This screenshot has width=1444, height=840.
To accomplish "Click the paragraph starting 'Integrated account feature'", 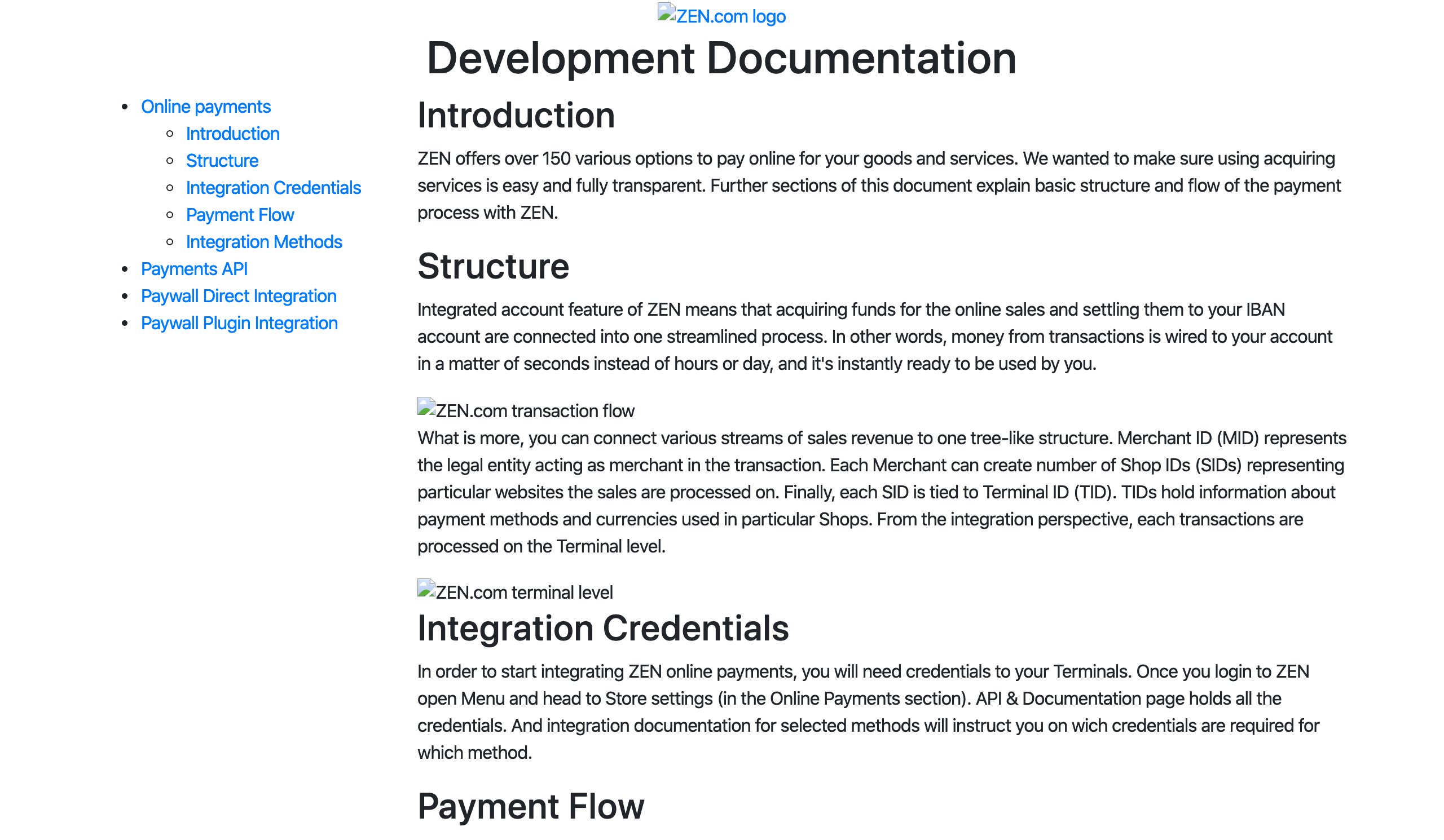I will [x=875, y=337].
